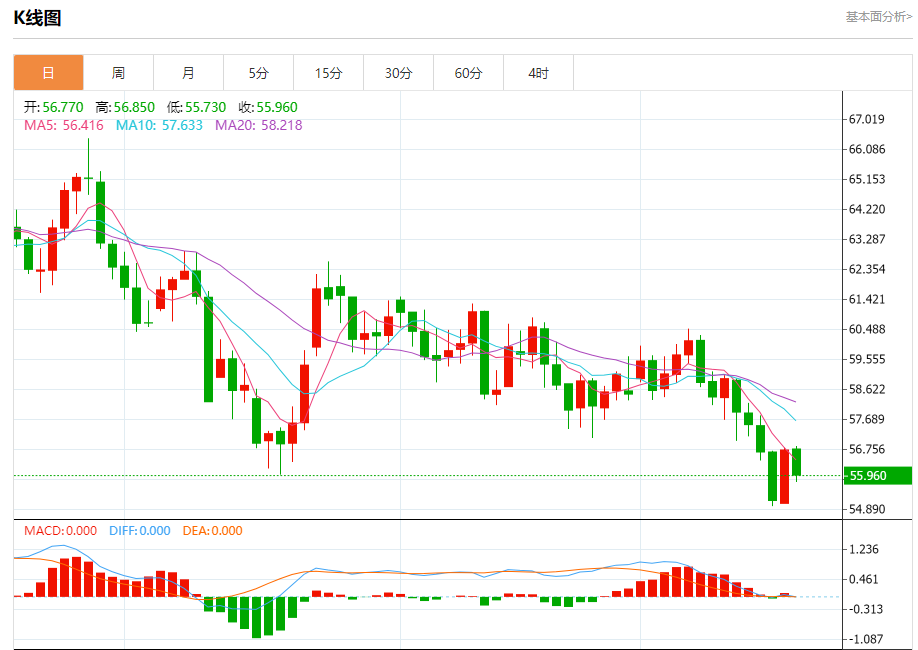Switch to the 周 weekly tab

coord(118,73)
